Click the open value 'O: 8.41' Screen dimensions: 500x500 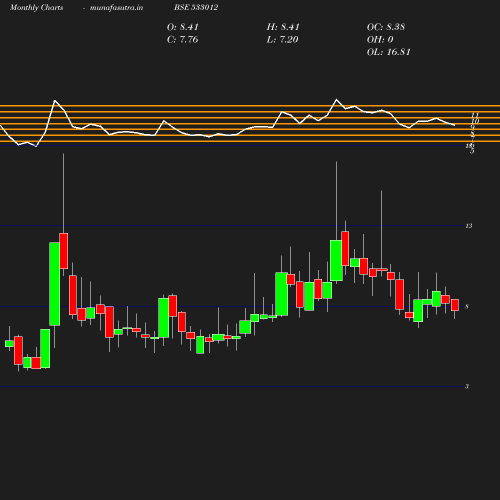183,27
